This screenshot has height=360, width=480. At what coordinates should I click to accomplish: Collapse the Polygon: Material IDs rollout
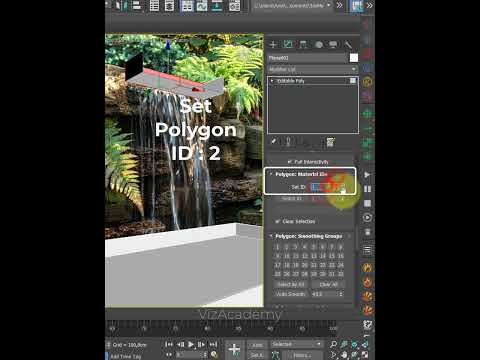click(271, 174)
